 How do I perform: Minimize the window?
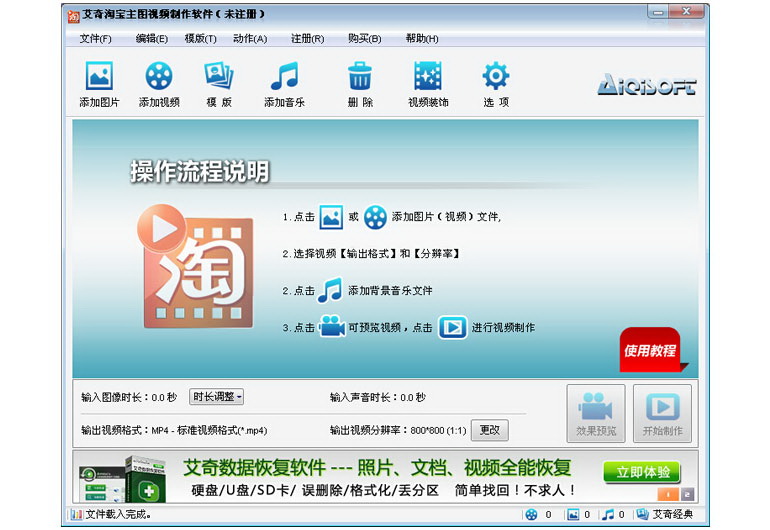658,12
